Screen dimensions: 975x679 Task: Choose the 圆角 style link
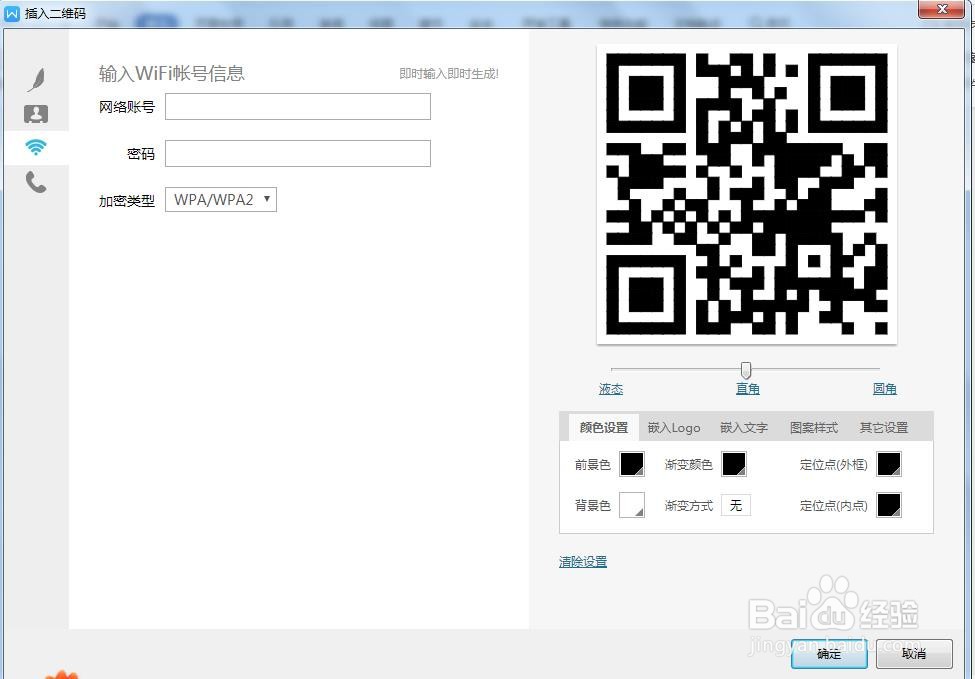[884, 389]
